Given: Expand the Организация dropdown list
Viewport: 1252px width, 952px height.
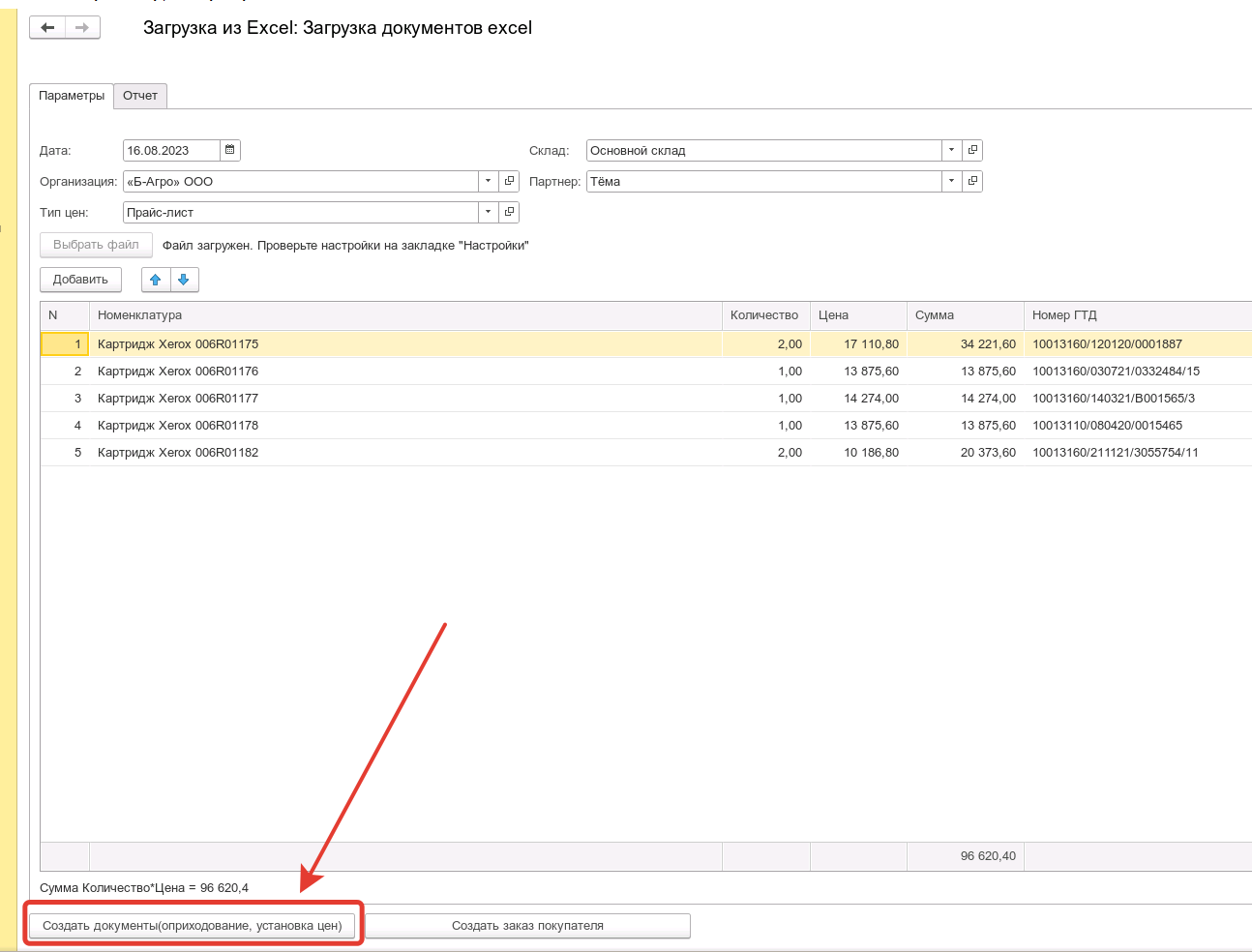Looking at the screenshot, I should click(x=489, y=181).
